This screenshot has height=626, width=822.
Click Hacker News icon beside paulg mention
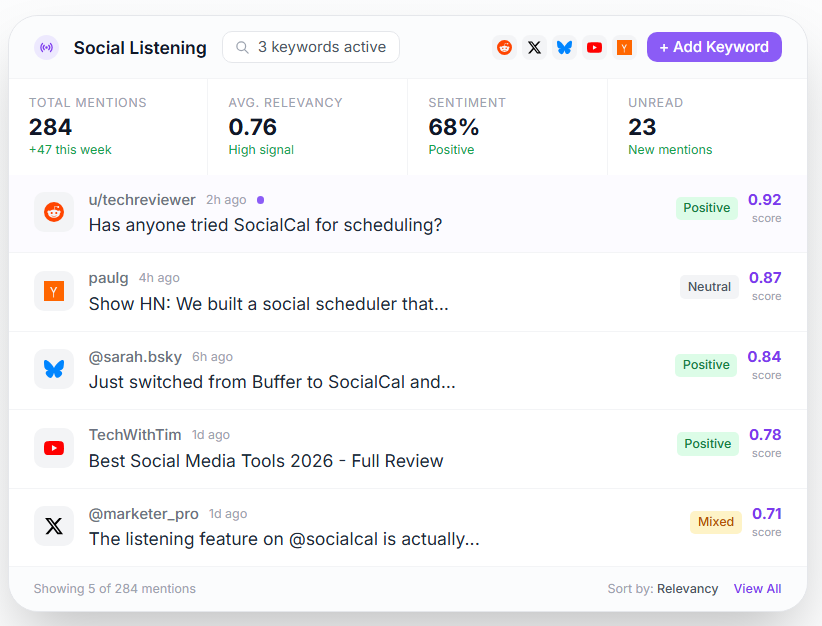click(54, 291)
